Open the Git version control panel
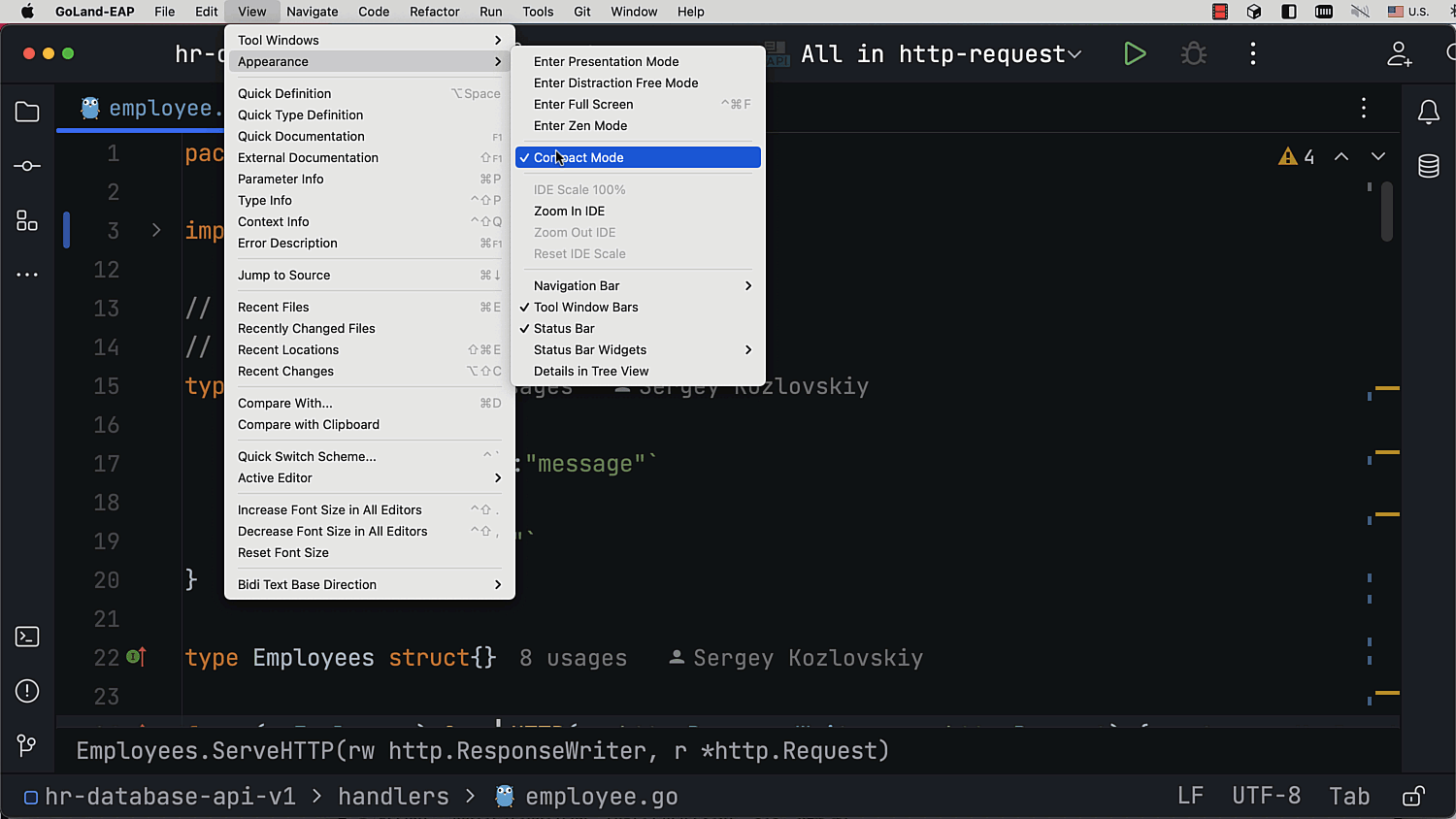Image resolution: width=1456 pixels, height=819 pixels. [27, 745]
